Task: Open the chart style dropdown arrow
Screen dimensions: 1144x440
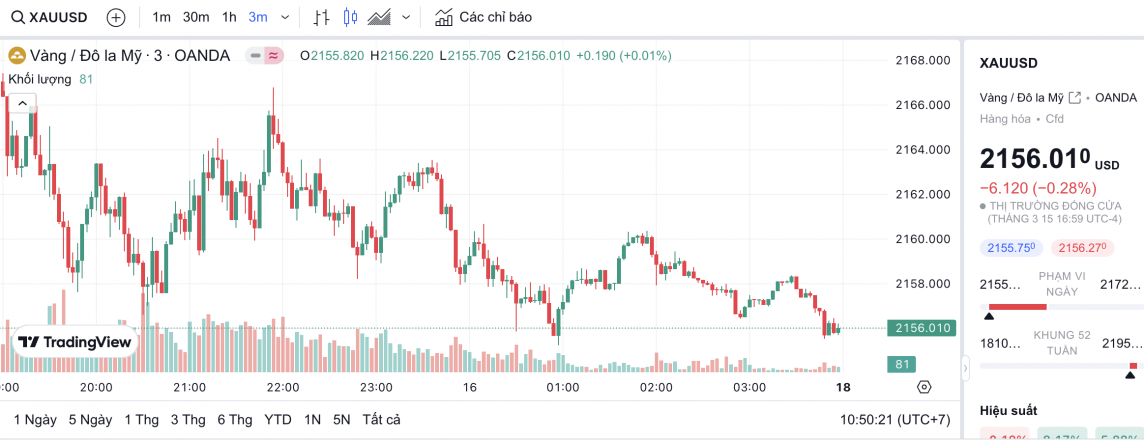Action: (405, 17)
